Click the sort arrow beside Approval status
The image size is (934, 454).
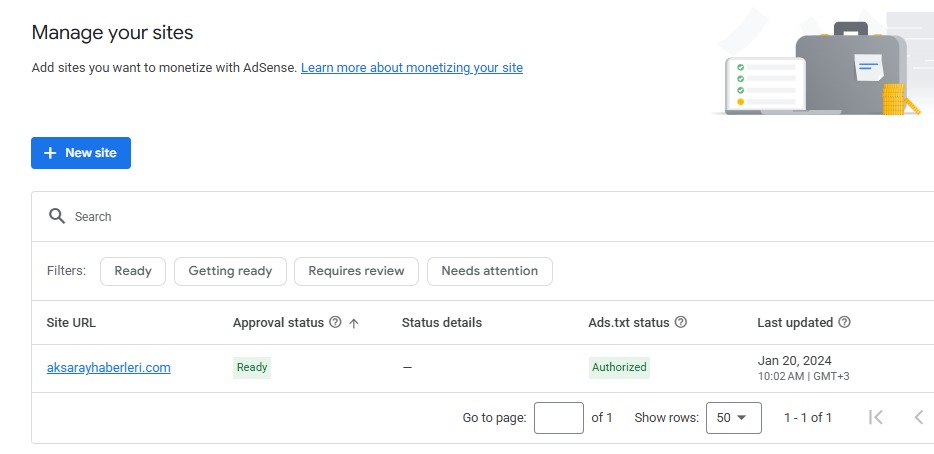(x=354, y=323)
